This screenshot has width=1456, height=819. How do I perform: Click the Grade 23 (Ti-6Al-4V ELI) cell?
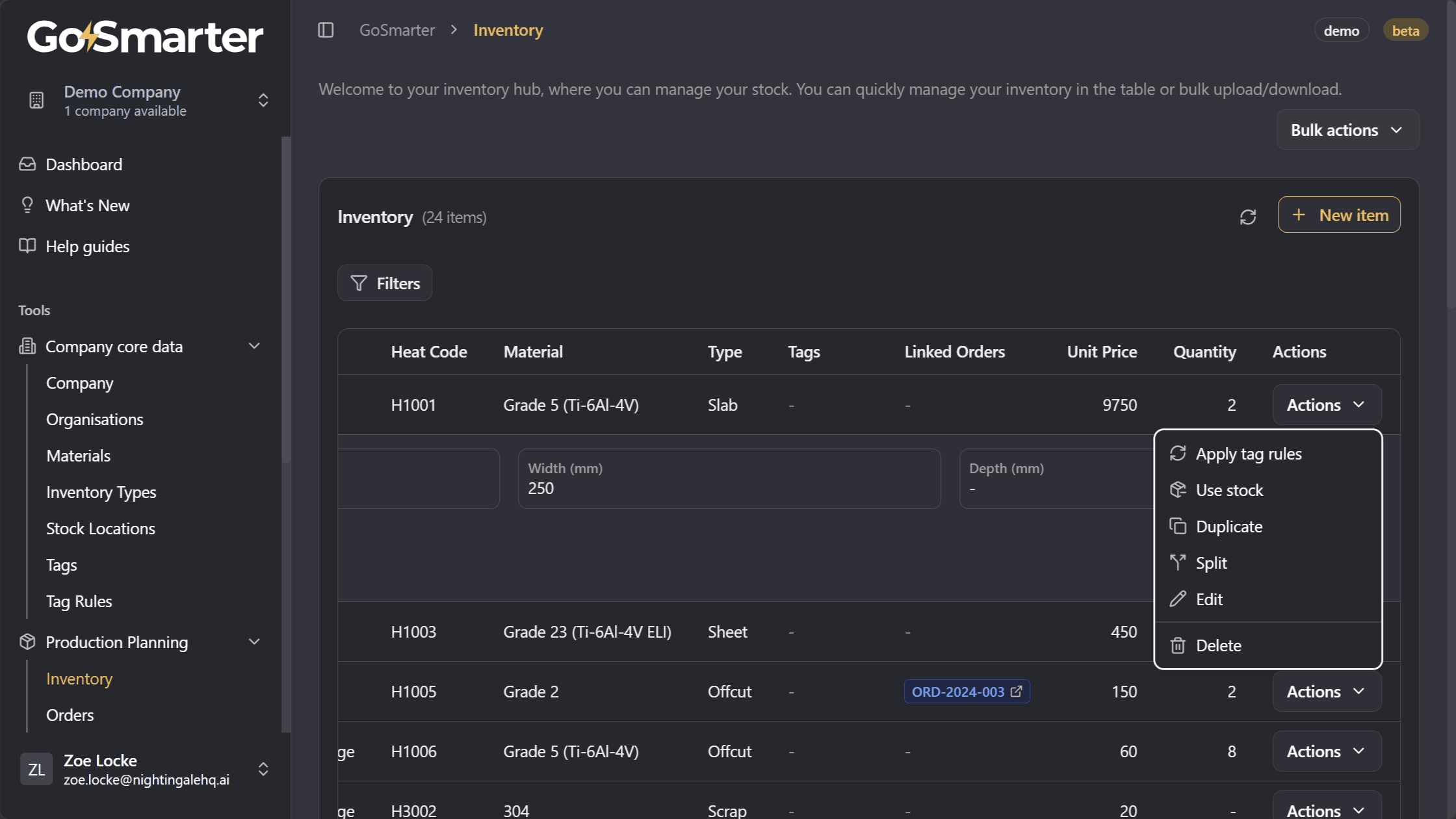click(587, 631)
